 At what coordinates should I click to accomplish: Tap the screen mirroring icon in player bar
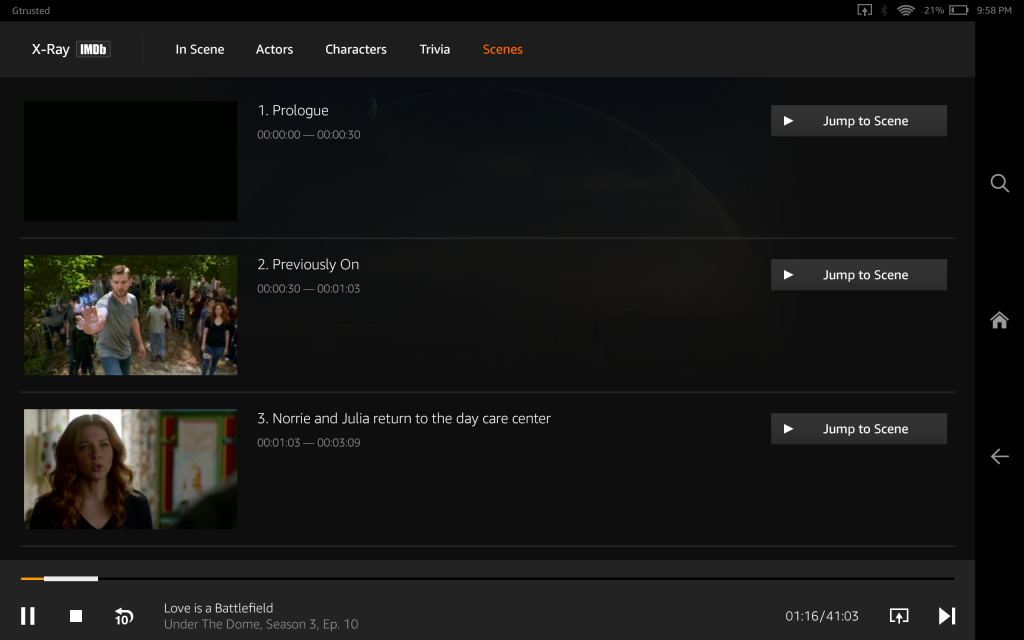[899, 616]
